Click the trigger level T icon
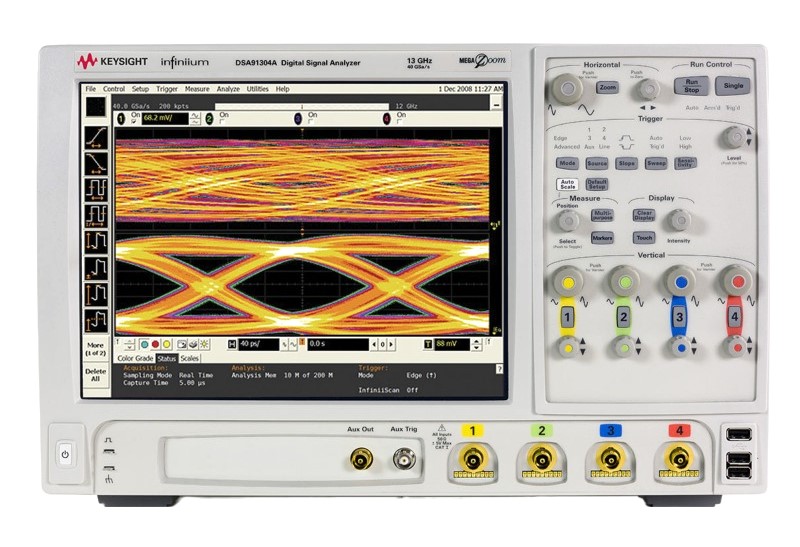This screenshot has width=800, height=547. pyautogui.click(x=428, y=344)
